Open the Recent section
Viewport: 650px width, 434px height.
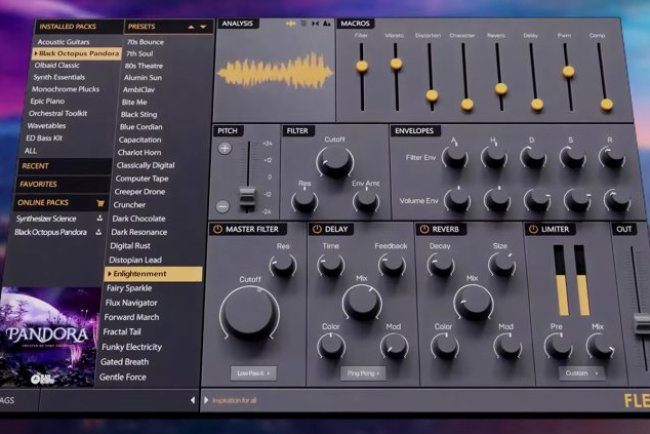coord(35,166)
